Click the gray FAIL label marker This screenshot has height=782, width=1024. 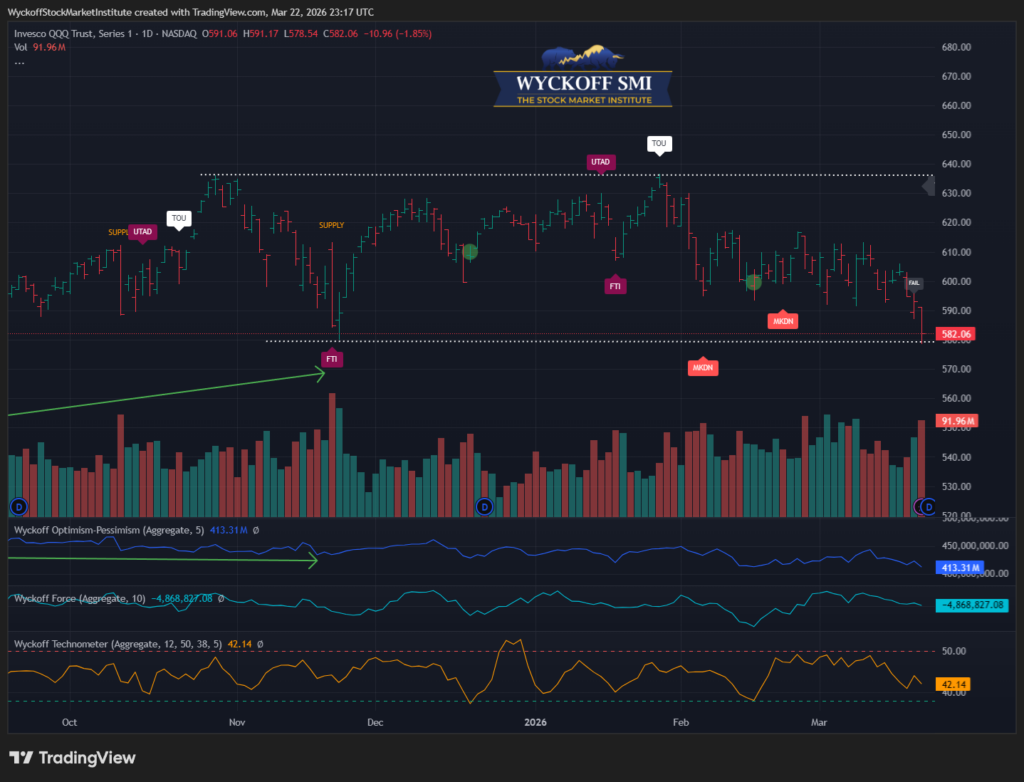pyautogui.click(x=914, y=284)
